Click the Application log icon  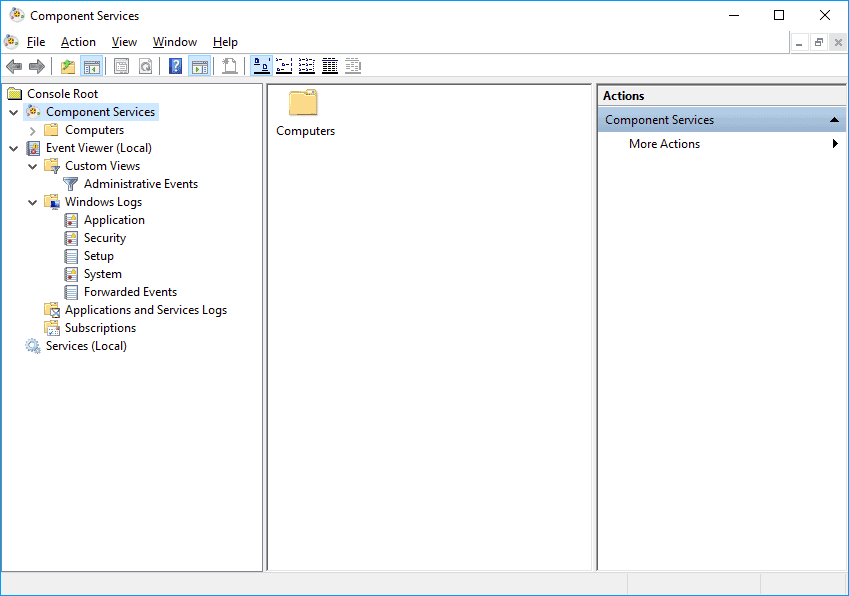(71, 220)
